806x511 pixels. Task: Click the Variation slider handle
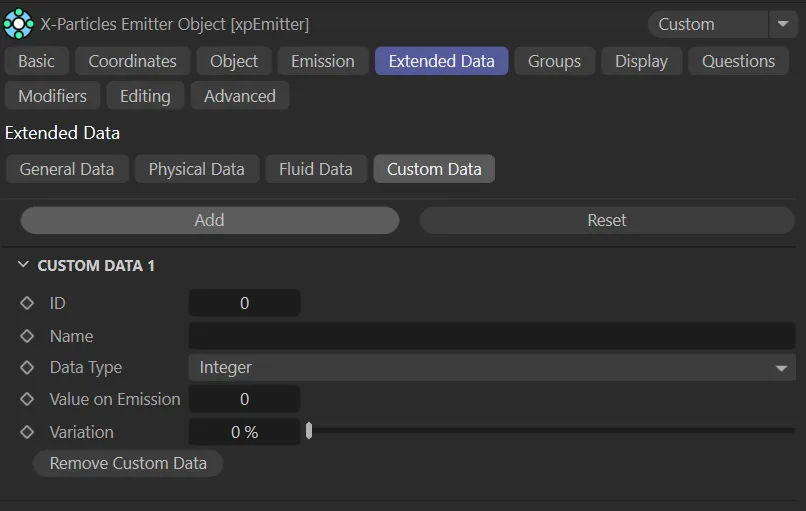point(309,431)
